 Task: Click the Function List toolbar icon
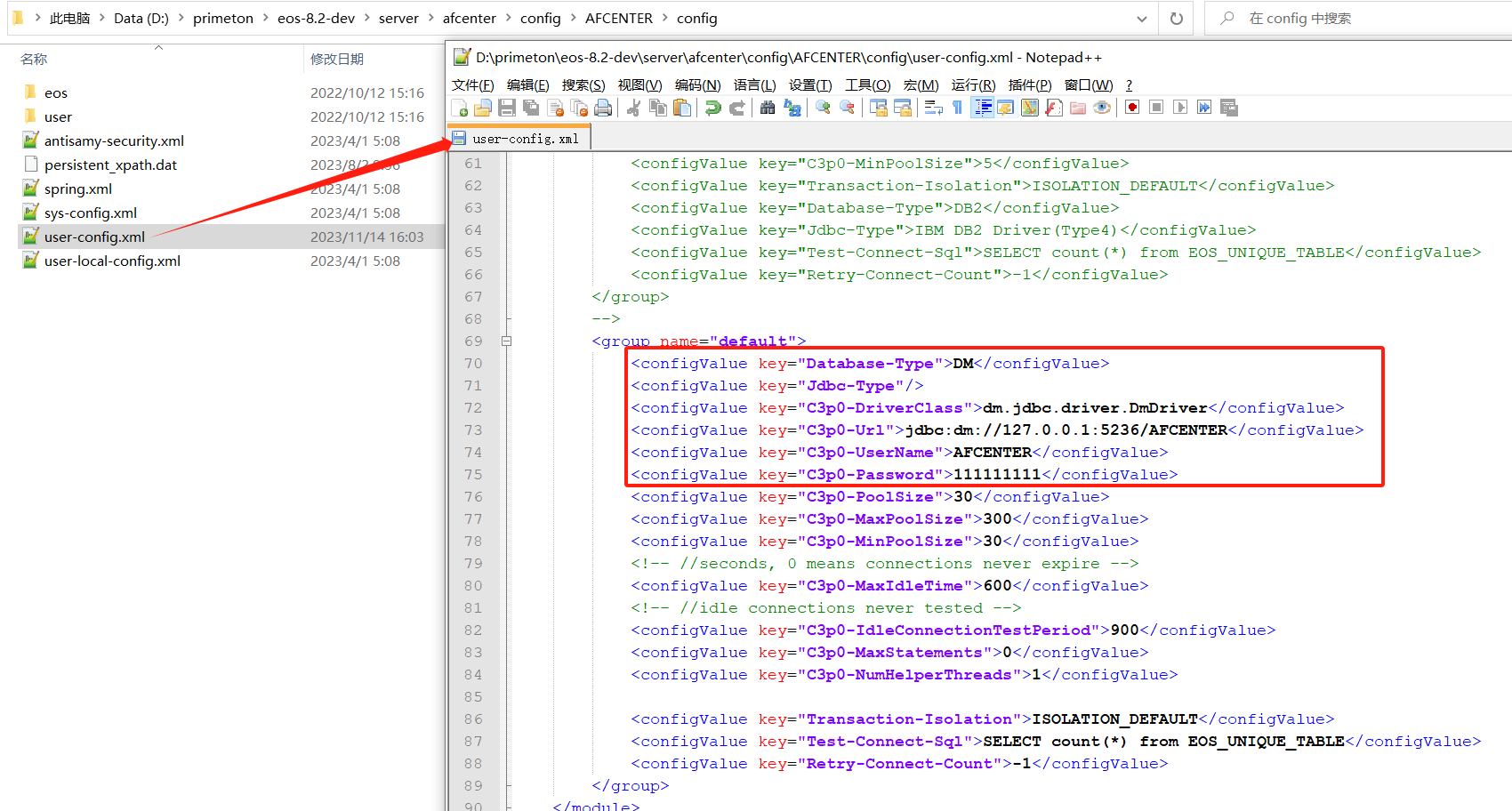[x=1054, y=108]
